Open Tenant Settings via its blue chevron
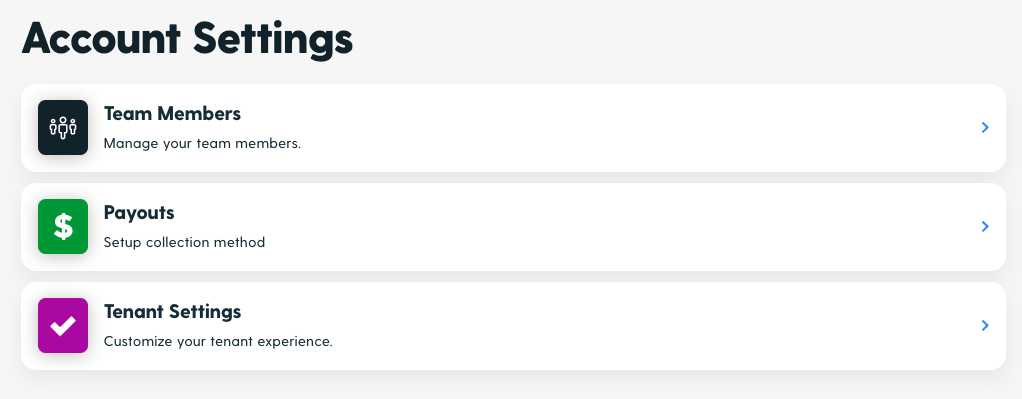This screenshot has width=1022, height=399. click(x=985, y=325)
